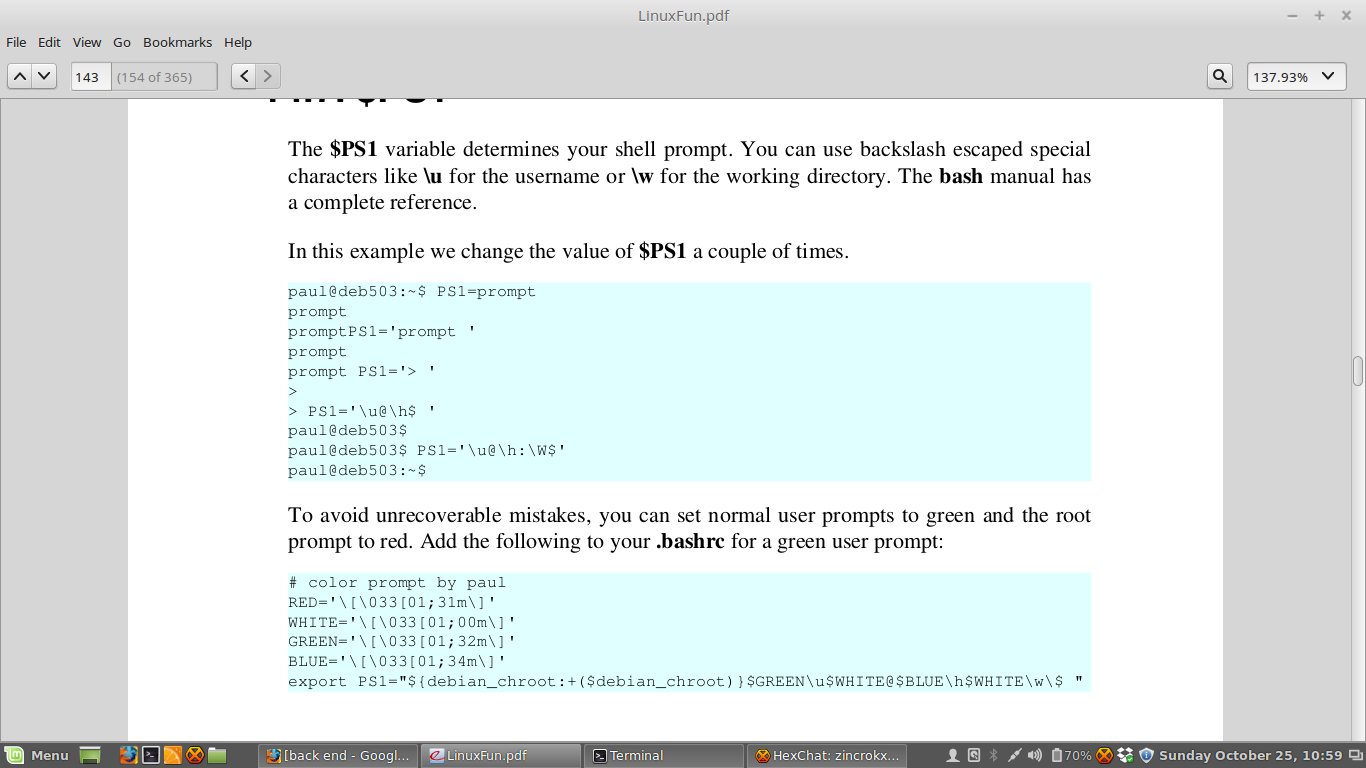Switch to the back end Google window in taskbar
The height and width of the screenshot is (768, 1366).
click(338, 755)
